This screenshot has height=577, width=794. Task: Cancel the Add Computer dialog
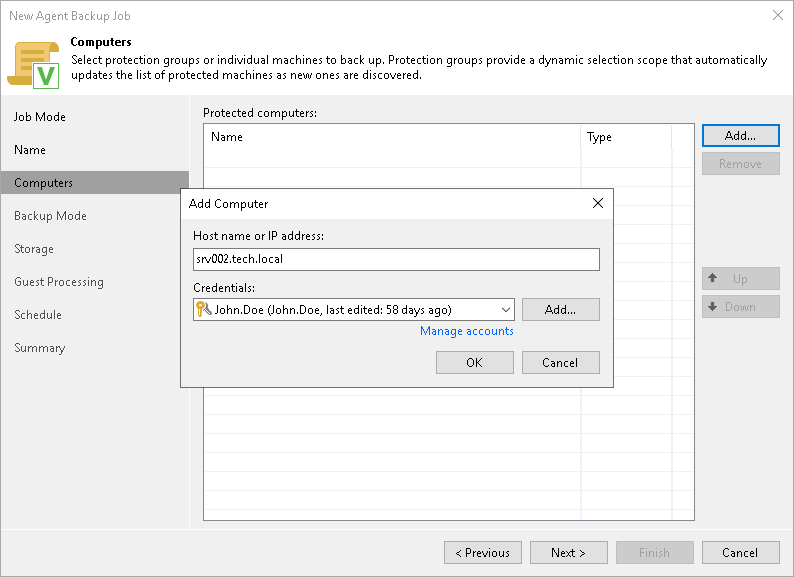pyautogui.click(x=560, y=362)
